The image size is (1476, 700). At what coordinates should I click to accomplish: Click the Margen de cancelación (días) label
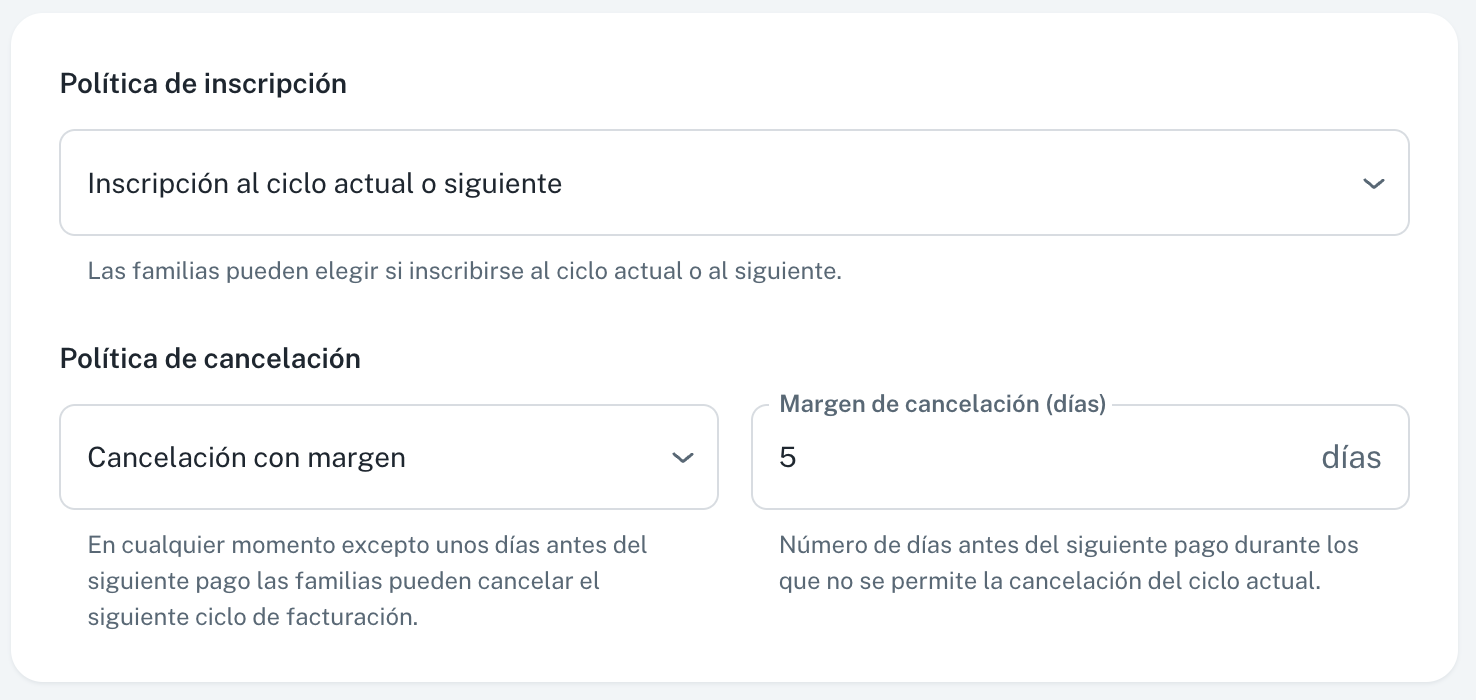coord(942,404)
